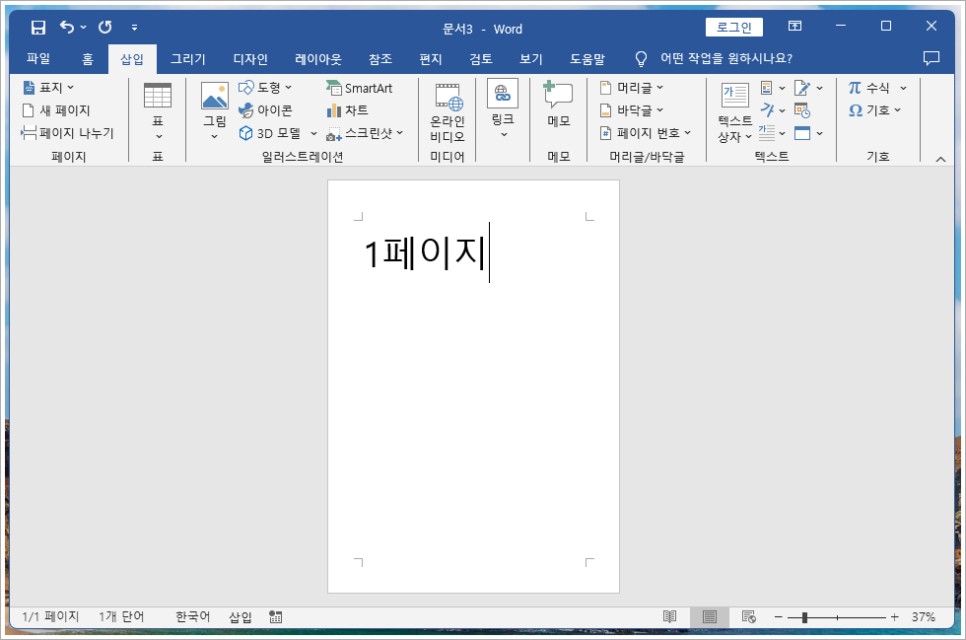Viewport: 966px width, 640px height.
Task: Insert an object icon in 텍스트 group
Action: pos(802,133)
